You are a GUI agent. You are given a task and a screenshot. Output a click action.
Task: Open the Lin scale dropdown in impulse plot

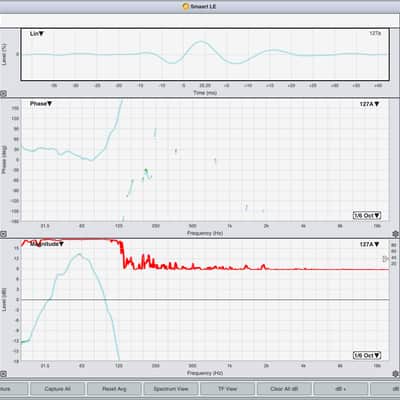tap(37, 34)
